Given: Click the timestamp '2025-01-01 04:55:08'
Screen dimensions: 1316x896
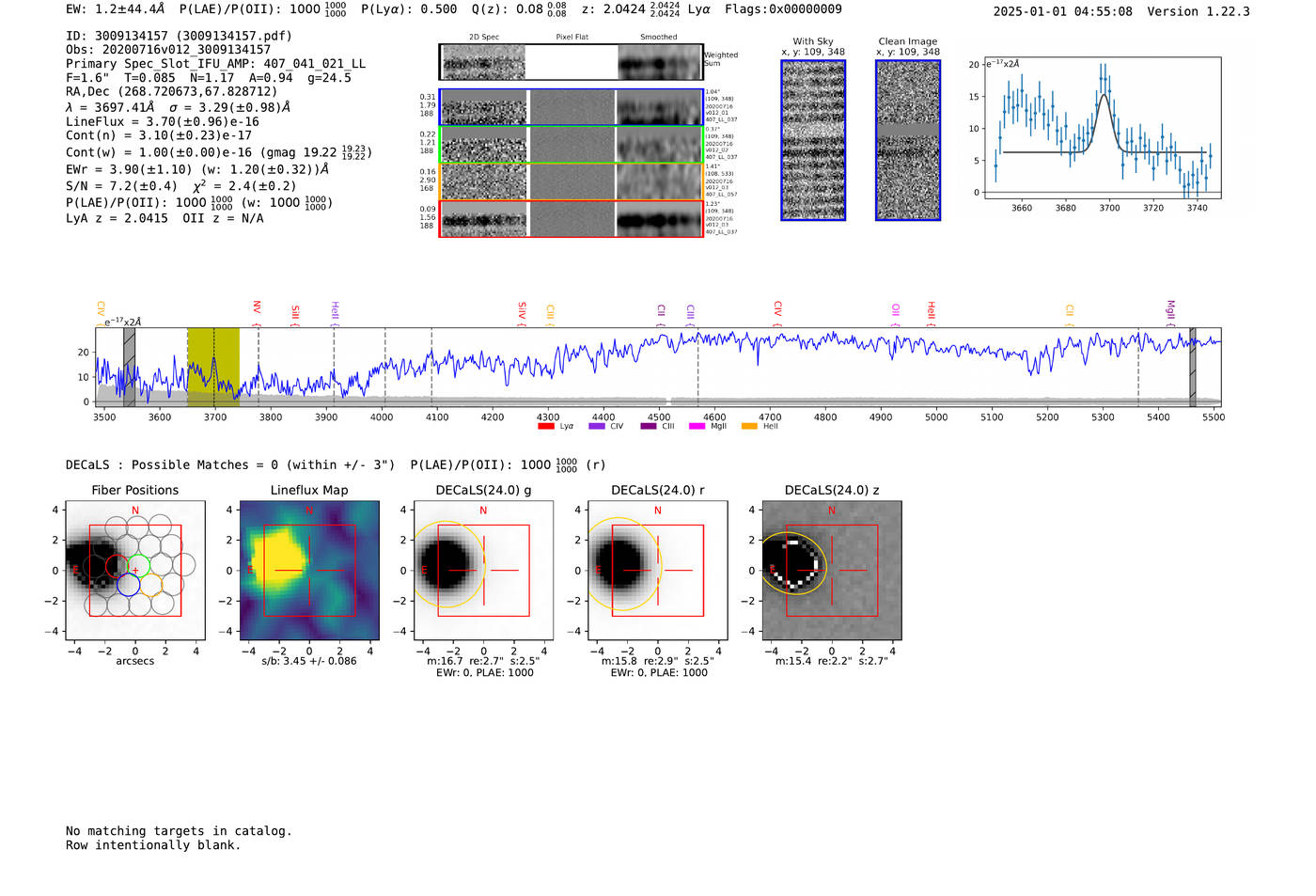Looking at the screenshot, I should [1063, 11].
